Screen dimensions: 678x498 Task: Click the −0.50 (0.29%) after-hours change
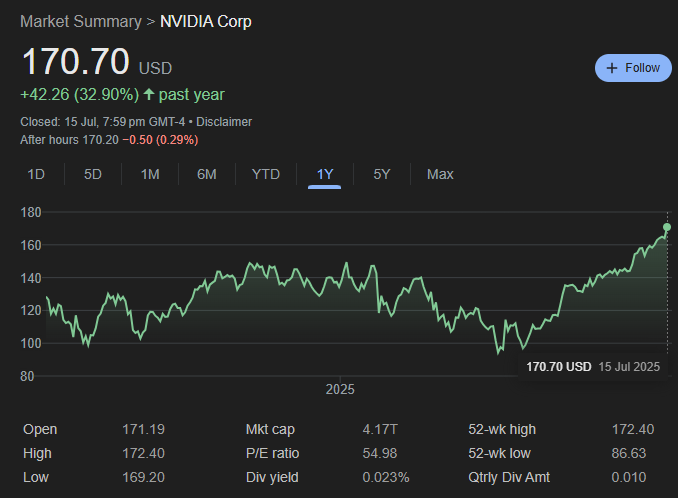tap(160, 140)
